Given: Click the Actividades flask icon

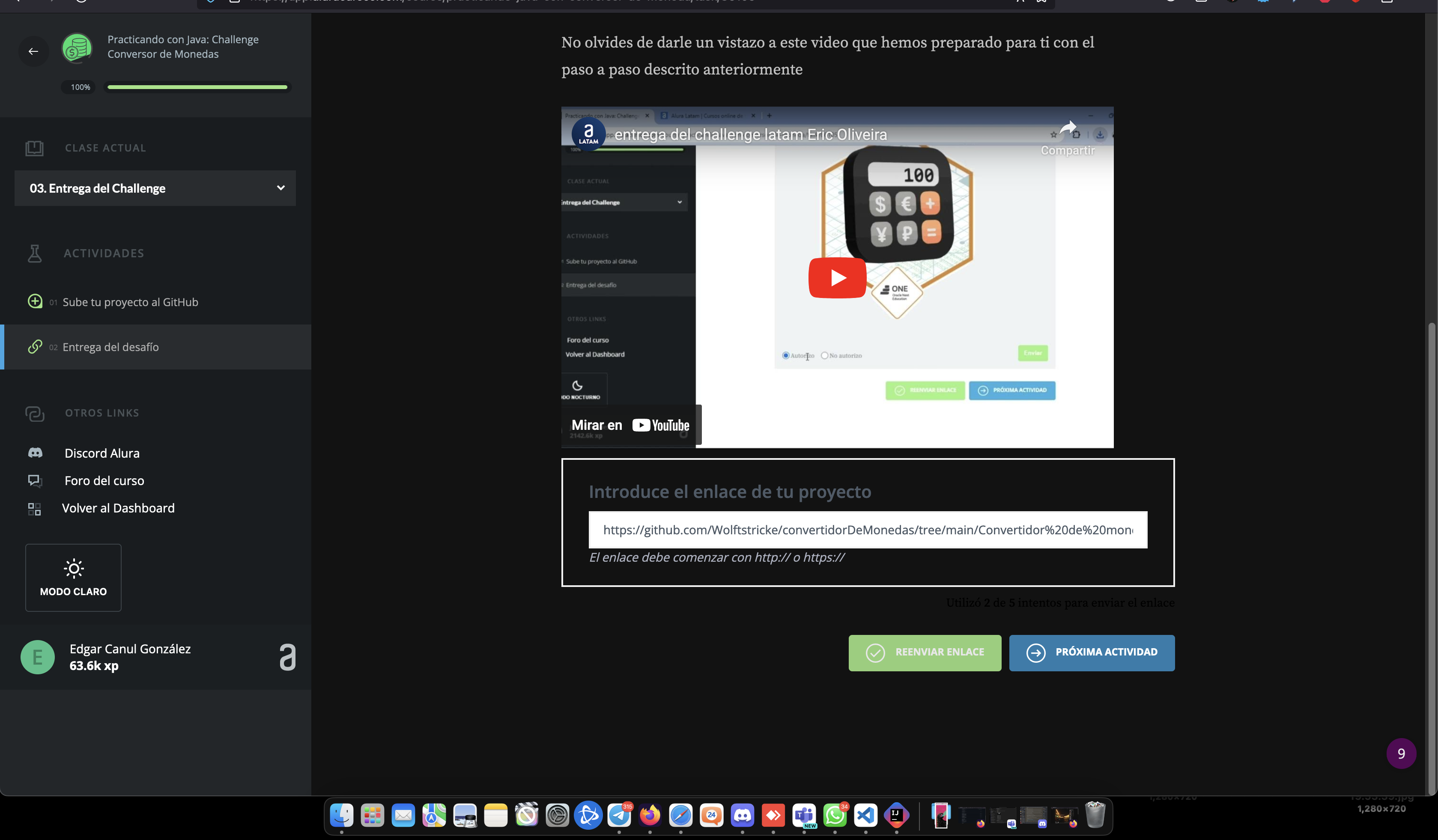Looking at the screenshot, I should [34, 253].
